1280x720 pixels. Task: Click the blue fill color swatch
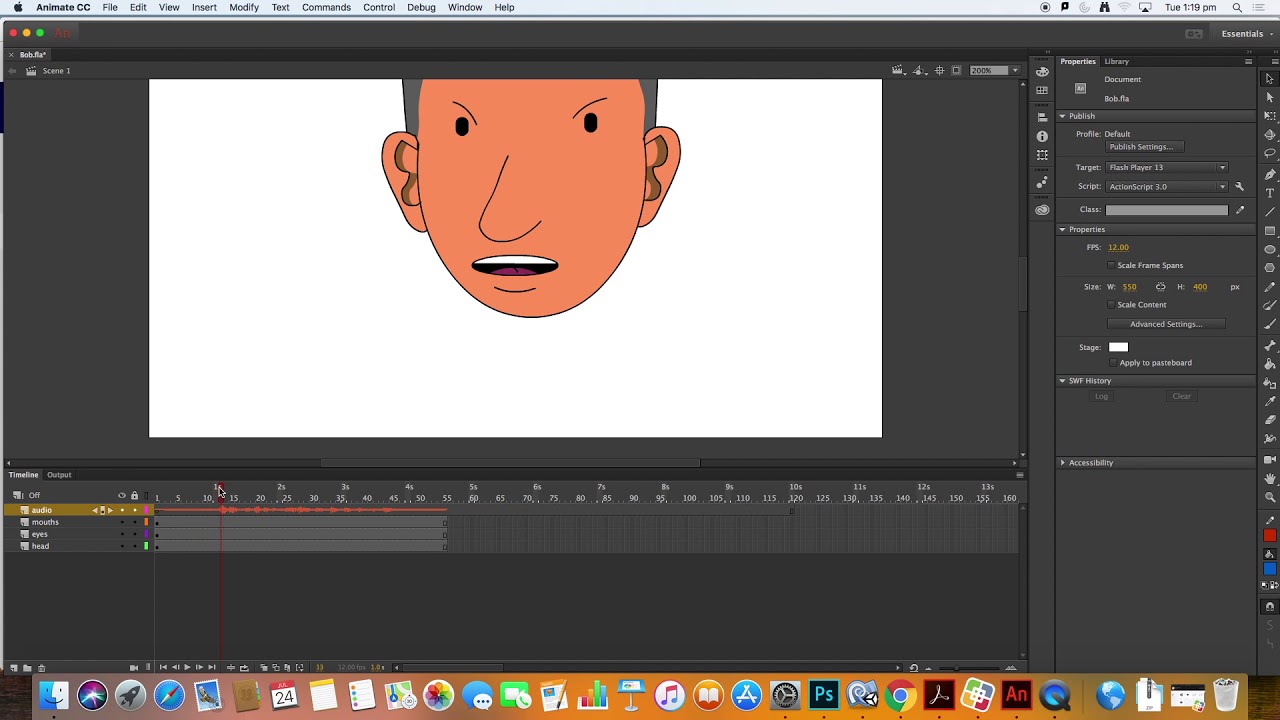[x=1270, y=569]
